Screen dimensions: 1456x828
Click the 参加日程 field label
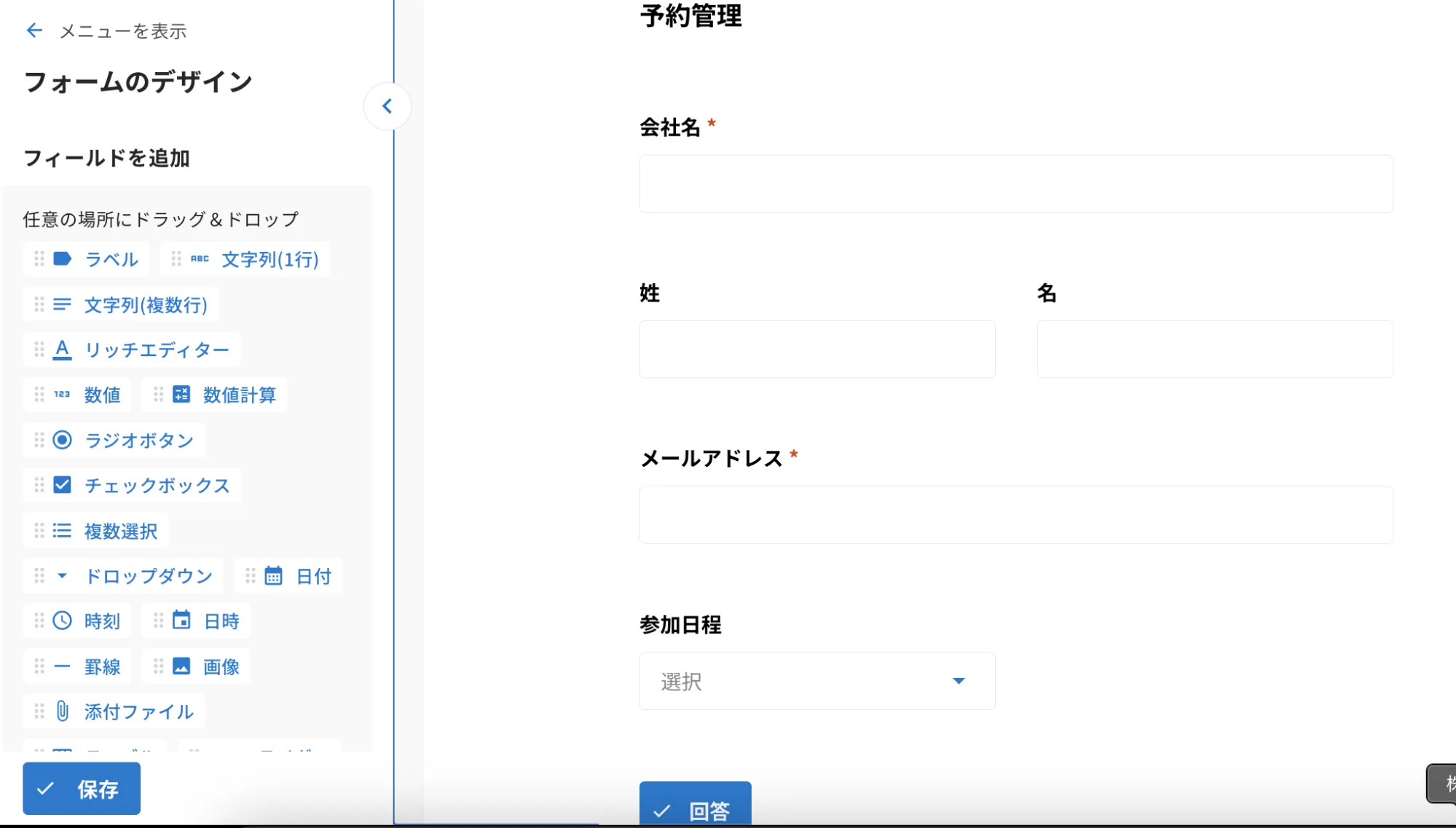[680, 625]
